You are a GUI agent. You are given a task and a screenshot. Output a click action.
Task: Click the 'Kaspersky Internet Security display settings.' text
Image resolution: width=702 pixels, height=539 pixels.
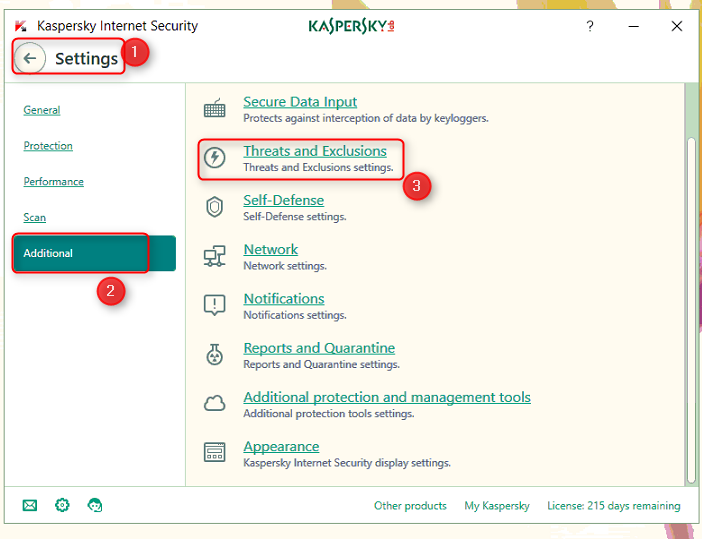tap(347, 463)
